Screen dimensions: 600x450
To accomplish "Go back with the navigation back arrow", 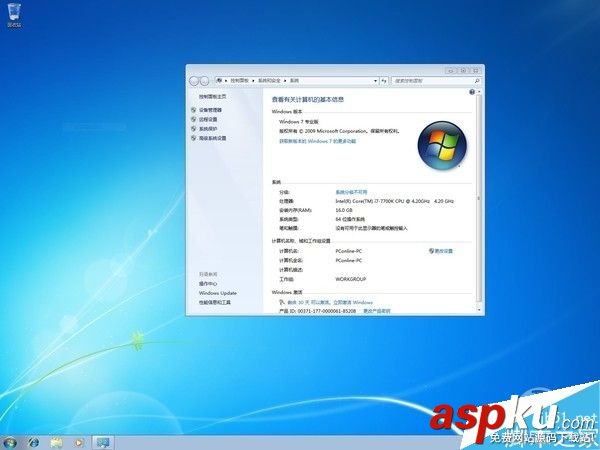I will 194,81.
